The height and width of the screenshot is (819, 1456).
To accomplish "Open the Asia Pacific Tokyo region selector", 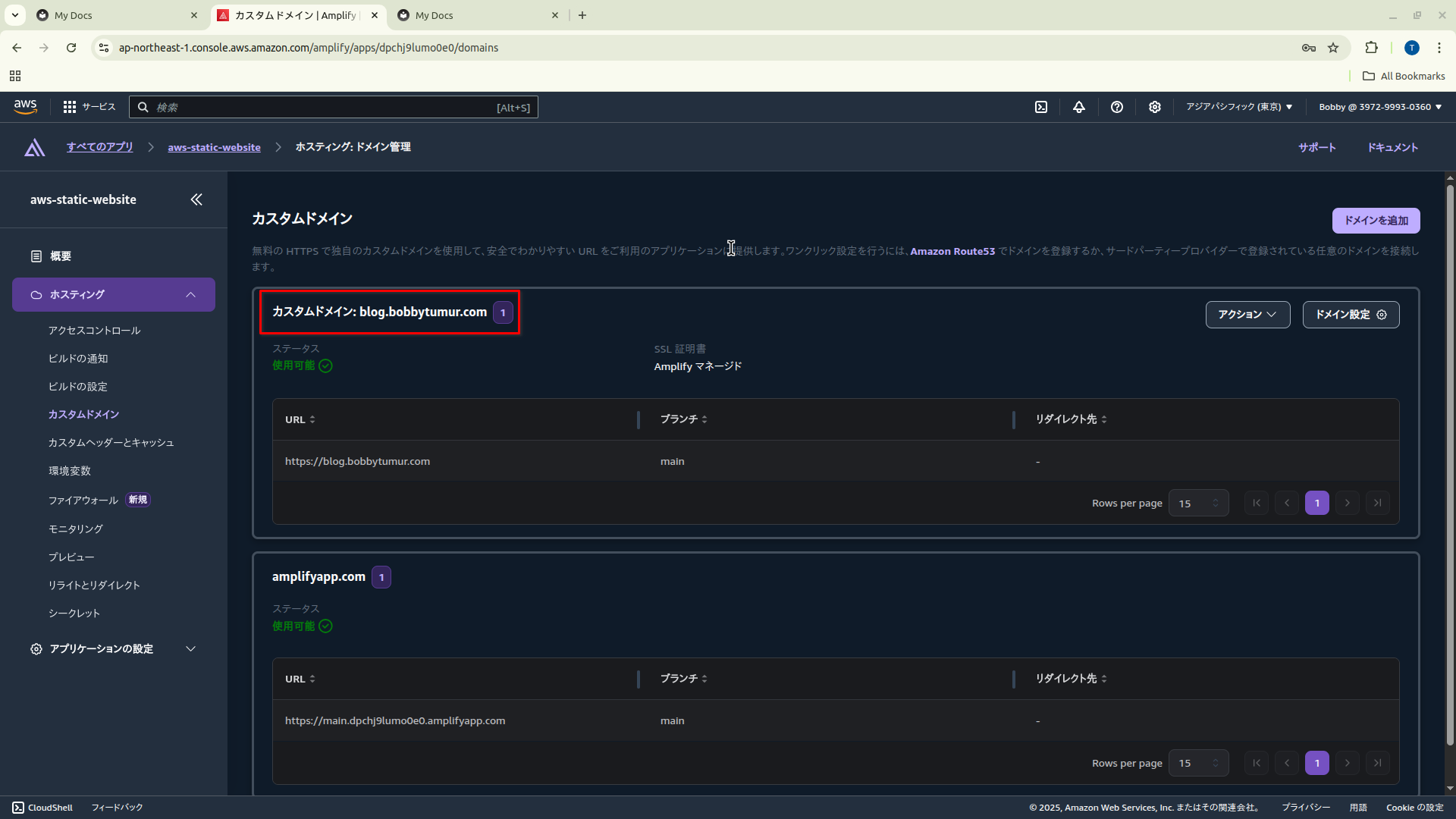I will pos(1239,107).
